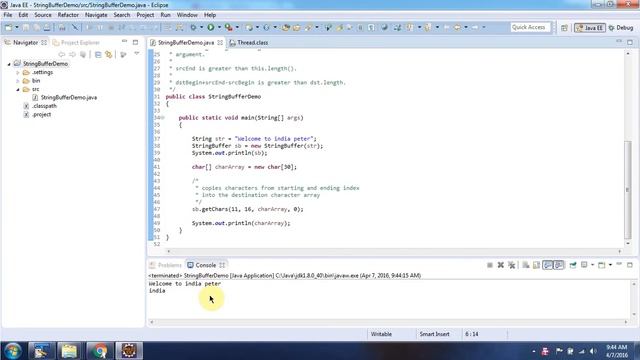Maximize the editor area
Image resolution: width=640 pixels, height=360 pixels.
[630, 42]
